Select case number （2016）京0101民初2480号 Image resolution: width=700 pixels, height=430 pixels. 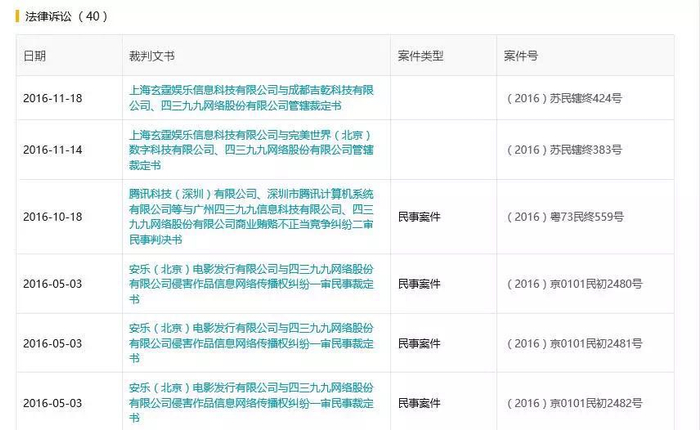tap(574, 284)
